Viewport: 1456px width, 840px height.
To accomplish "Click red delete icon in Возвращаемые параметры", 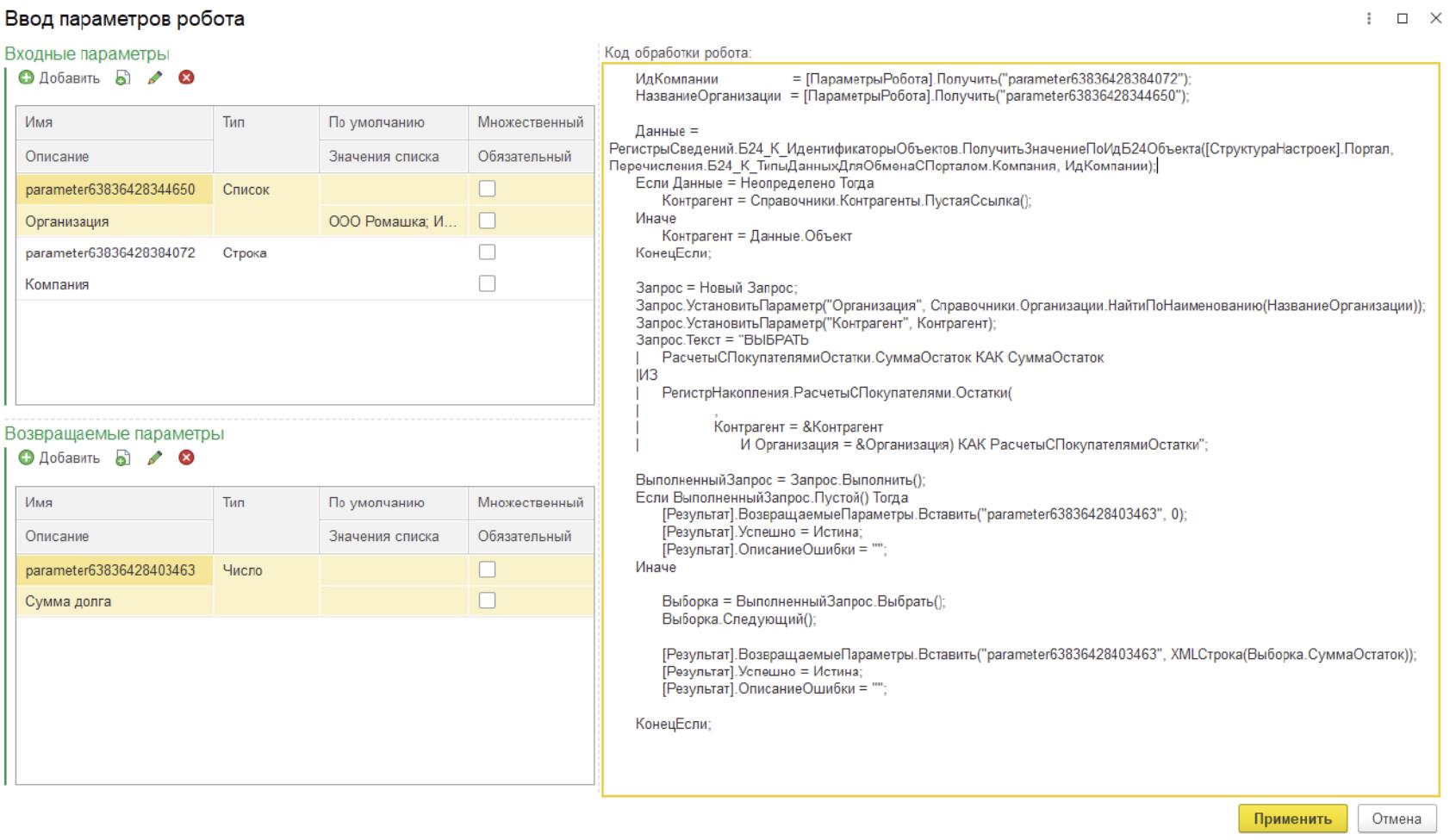I will click(186, 458).
